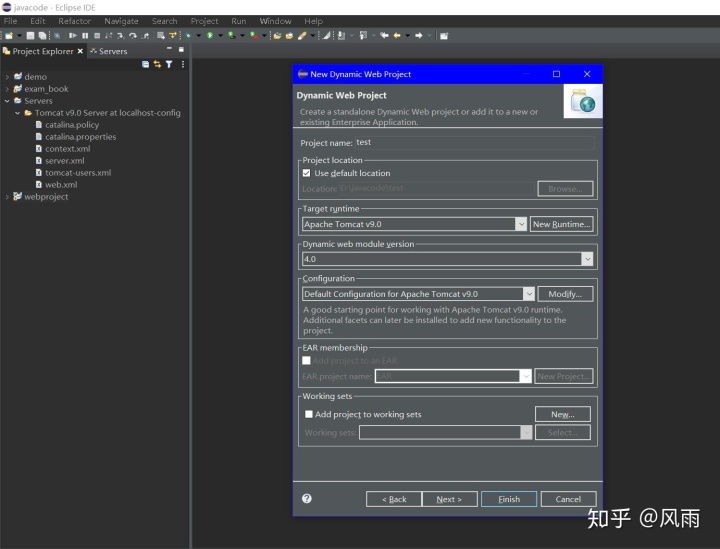Screen dimensions: 720x549
Task: Open the Refactor menu
Action: pos(74,21)
